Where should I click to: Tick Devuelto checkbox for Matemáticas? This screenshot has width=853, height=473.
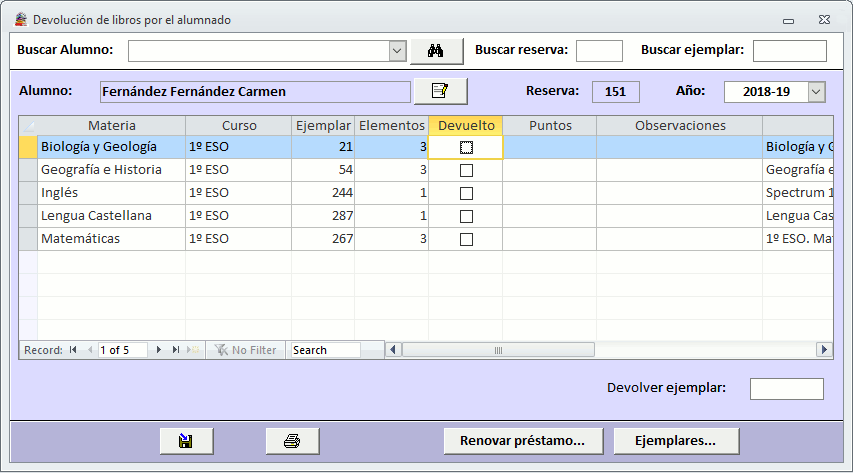pyautogui.click(x=466, y=239)
